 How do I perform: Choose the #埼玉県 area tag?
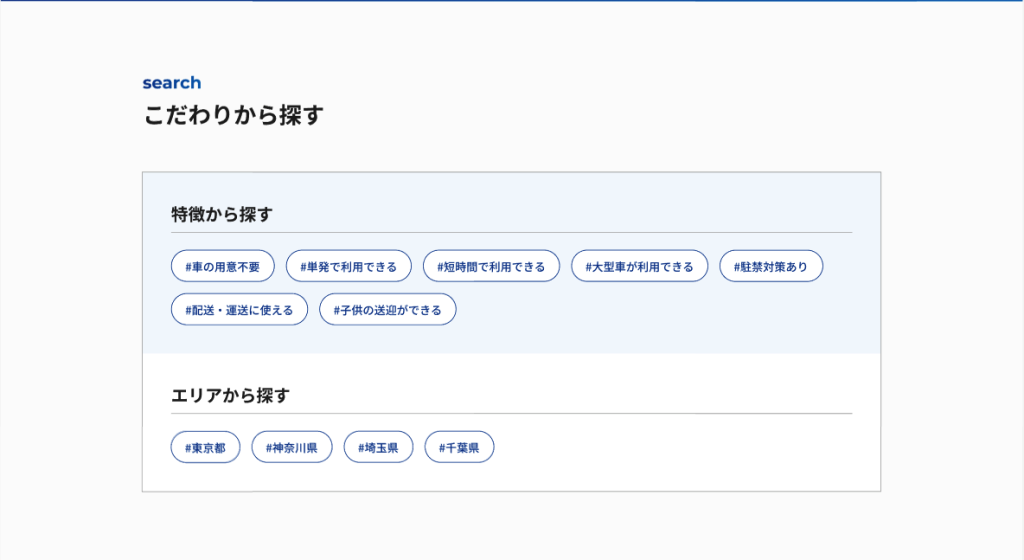point(378,448)
